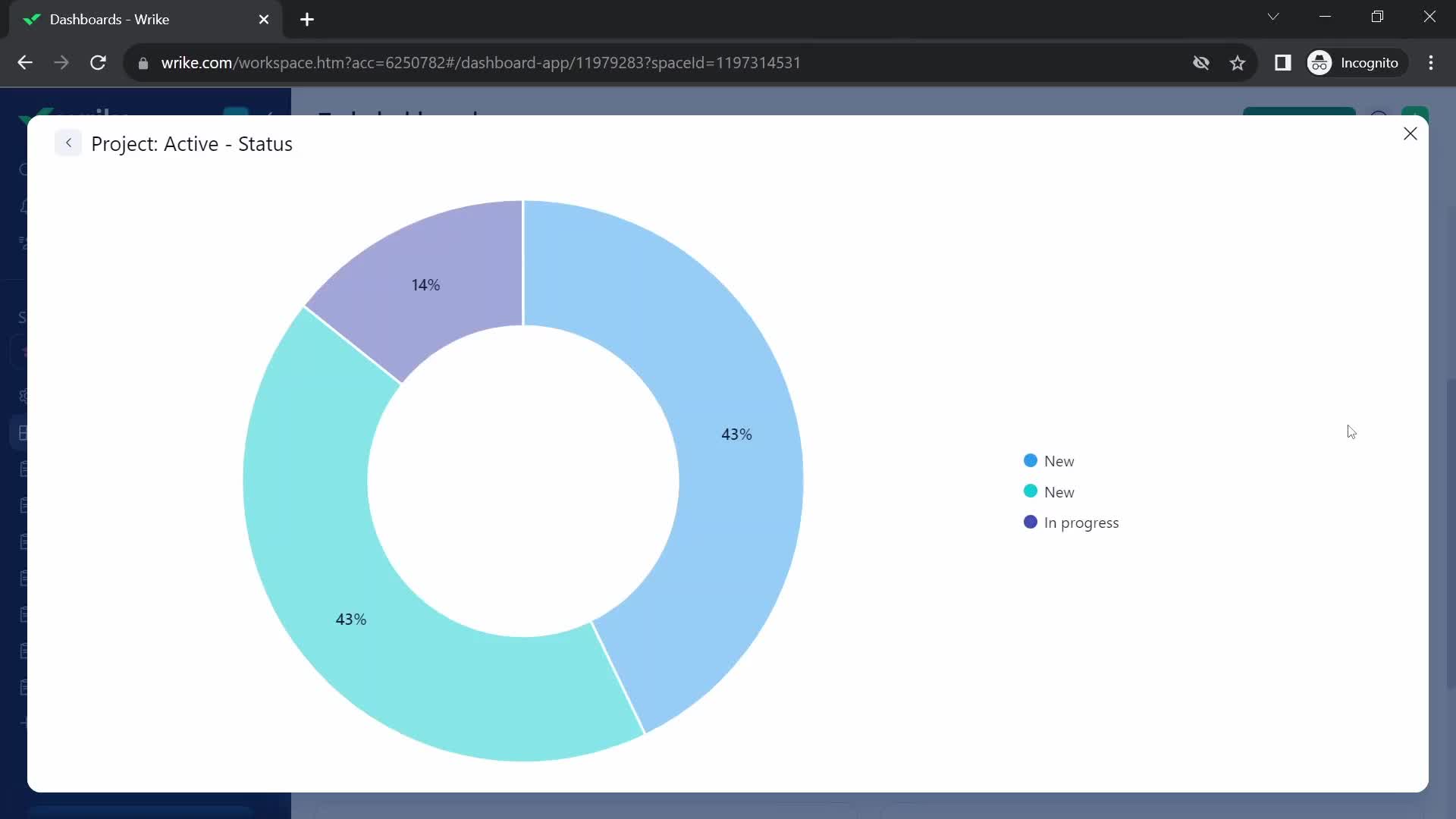Navigate forward in browser history

click(x=61, y=63)
